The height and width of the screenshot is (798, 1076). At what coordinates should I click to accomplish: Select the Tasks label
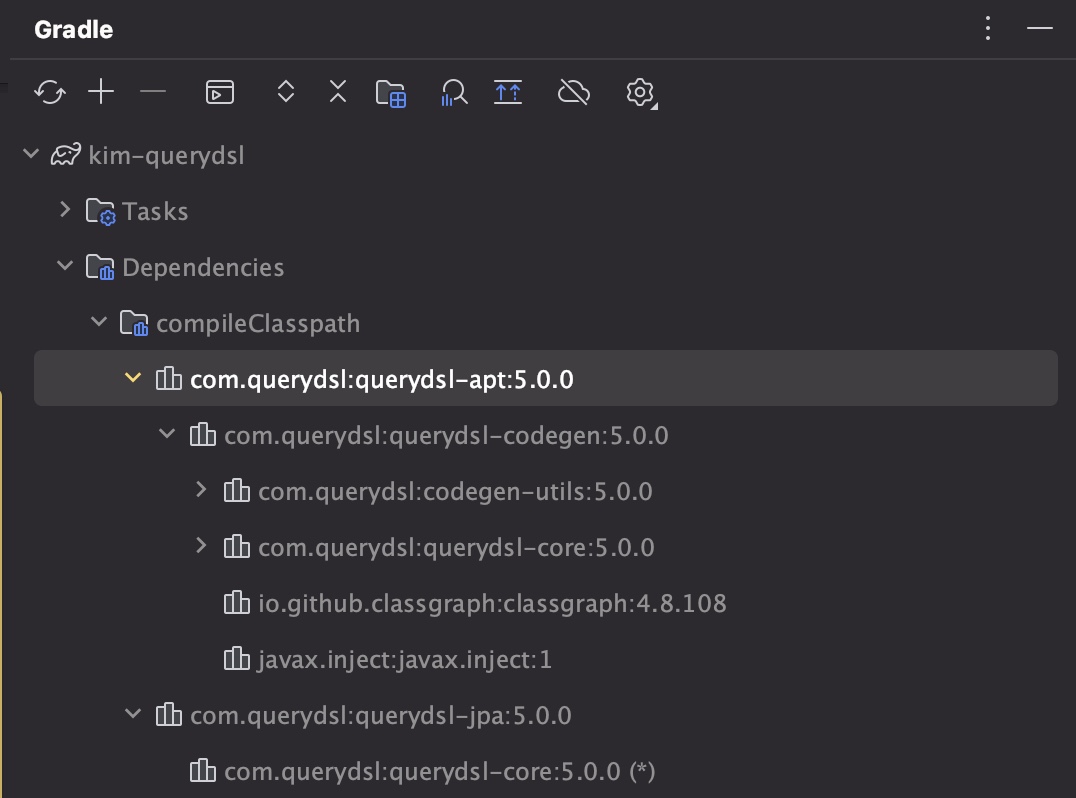[x=155, y=211]
